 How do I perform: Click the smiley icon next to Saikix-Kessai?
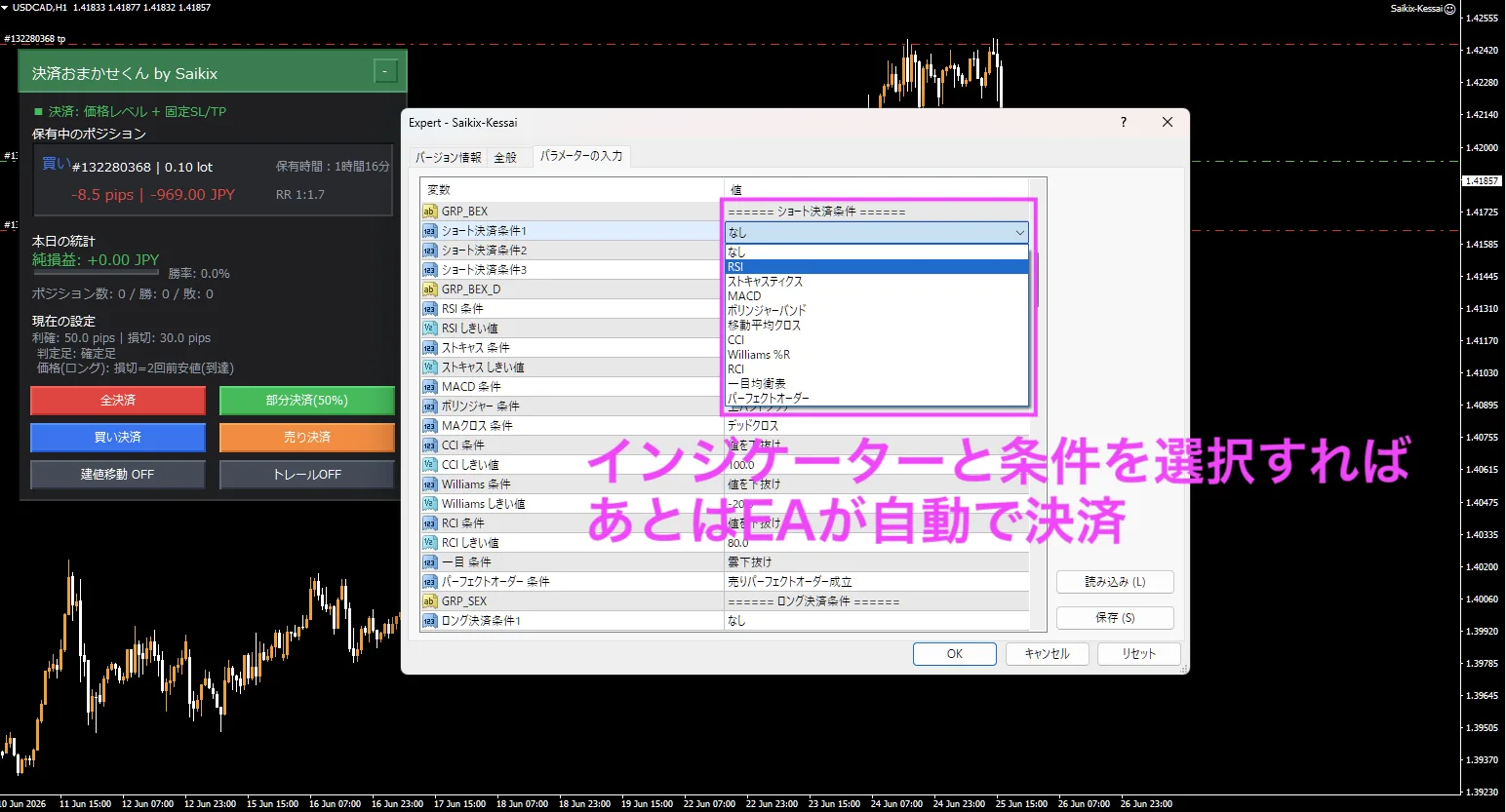1449,9
